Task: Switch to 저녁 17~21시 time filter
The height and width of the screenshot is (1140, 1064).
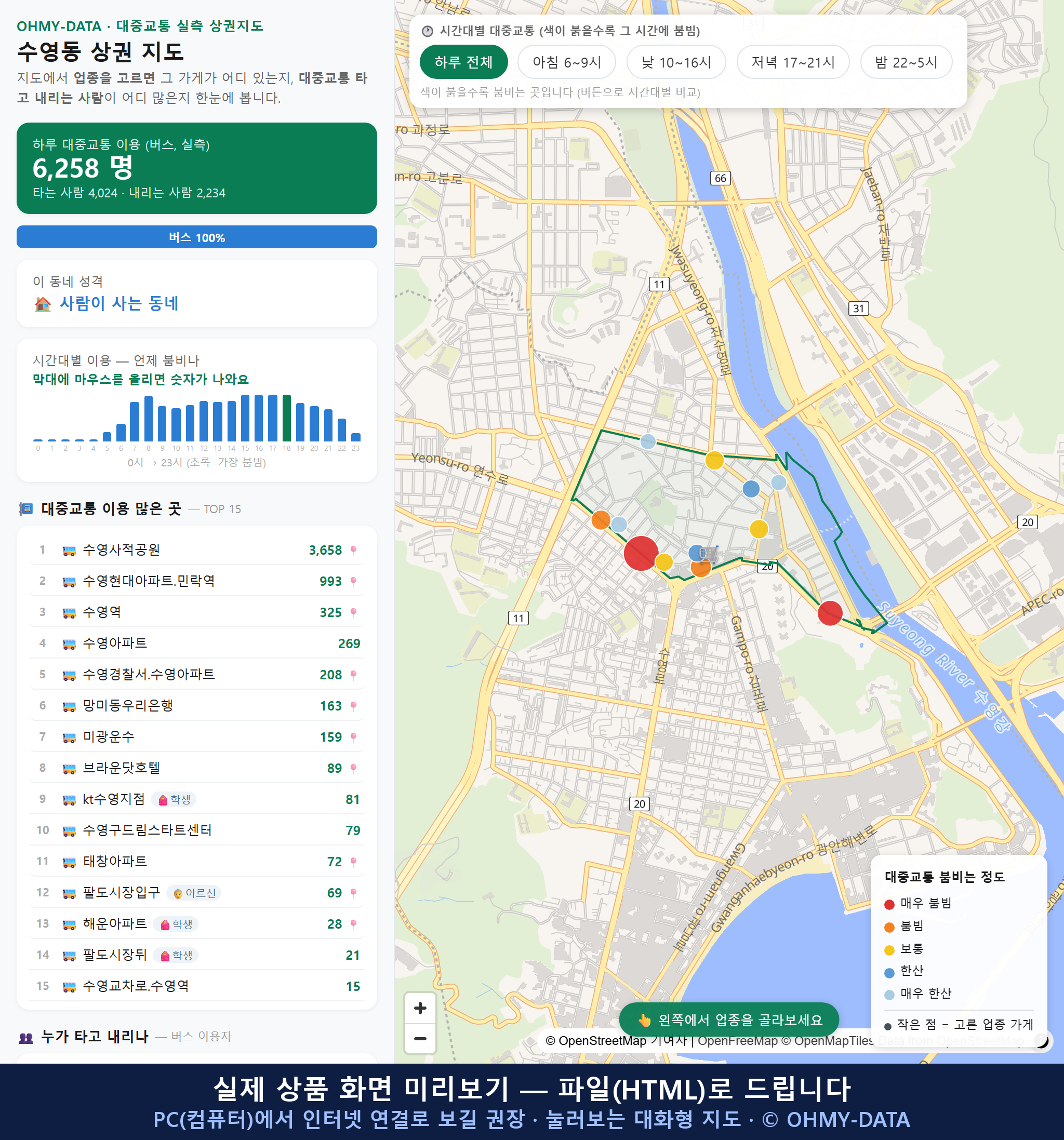Action: (x=793, y=62)
